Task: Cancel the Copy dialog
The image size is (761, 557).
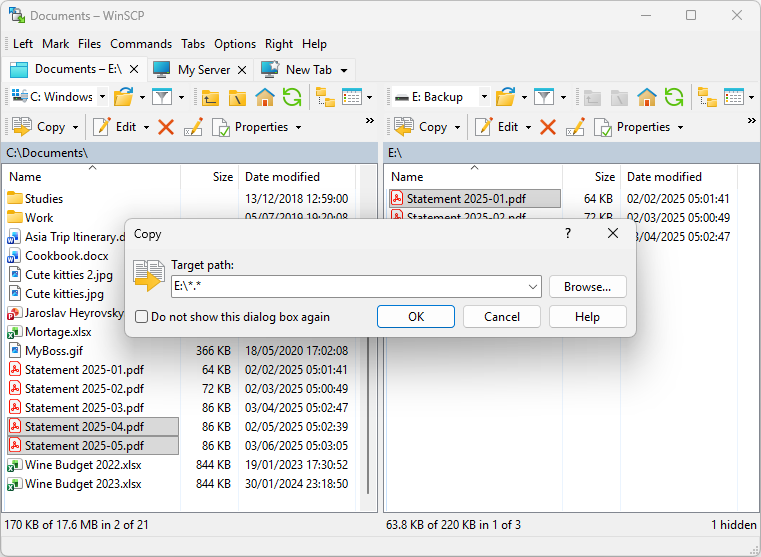Action: (501, 317)
